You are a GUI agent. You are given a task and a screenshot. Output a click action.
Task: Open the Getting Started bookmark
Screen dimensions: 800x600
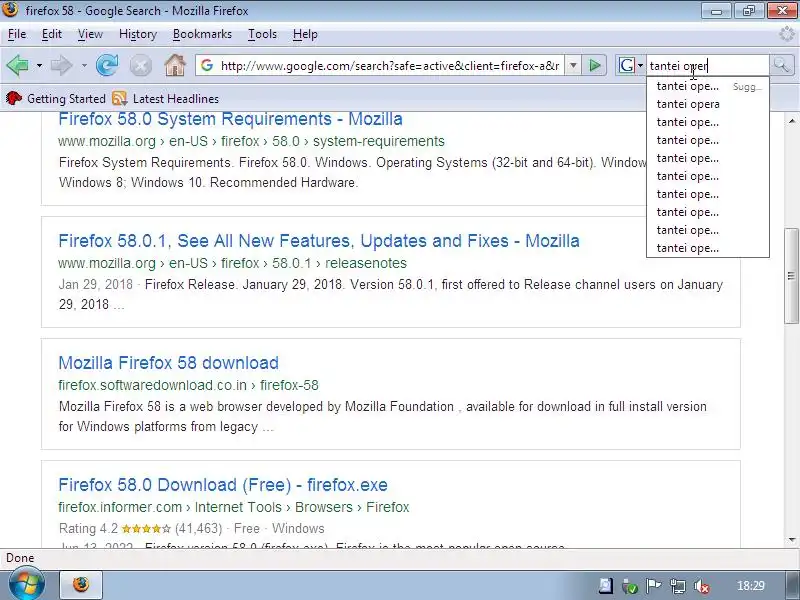click(56, 98)
